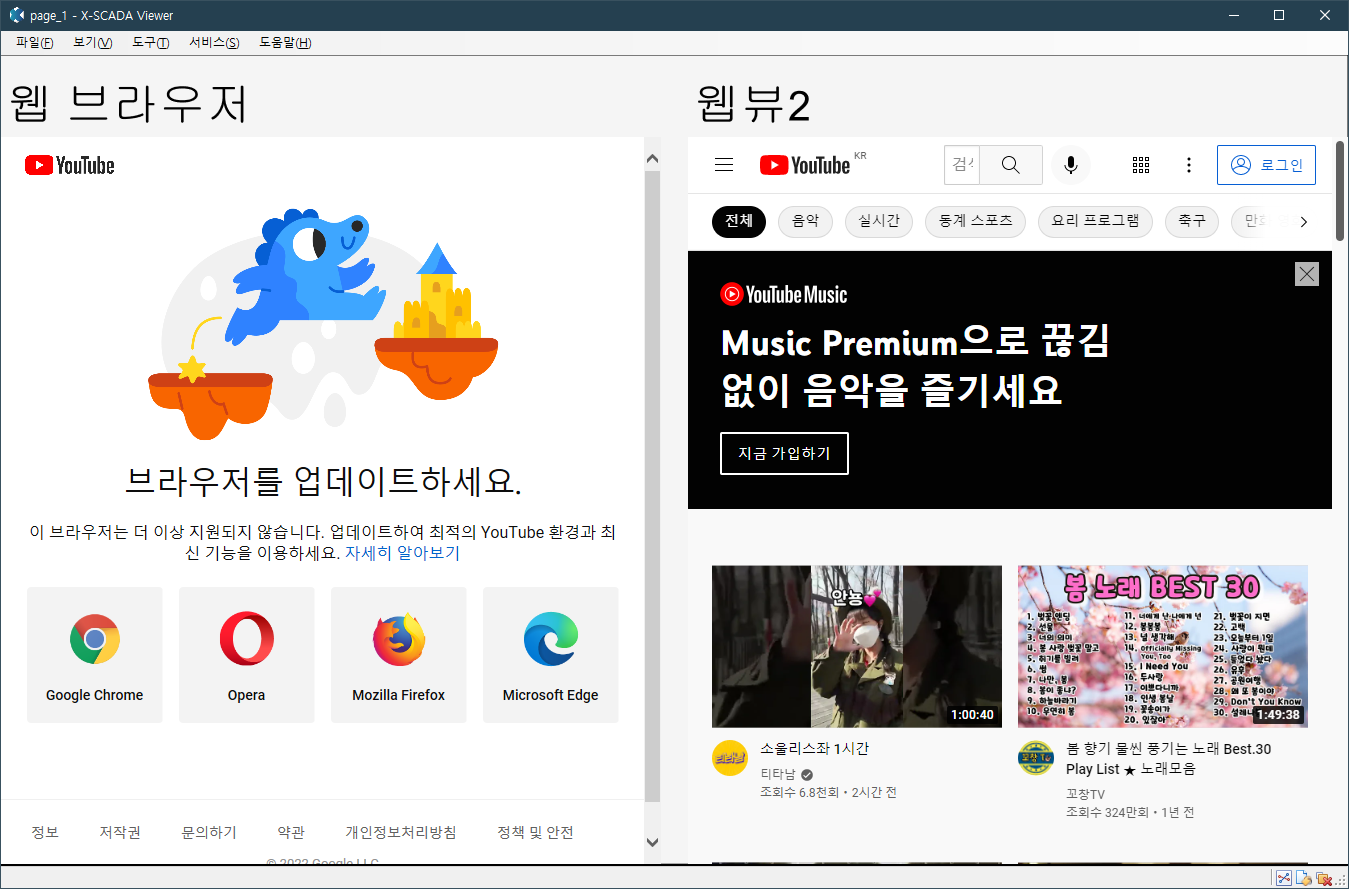Select the 실시간 filter chip

pos(879,221)
